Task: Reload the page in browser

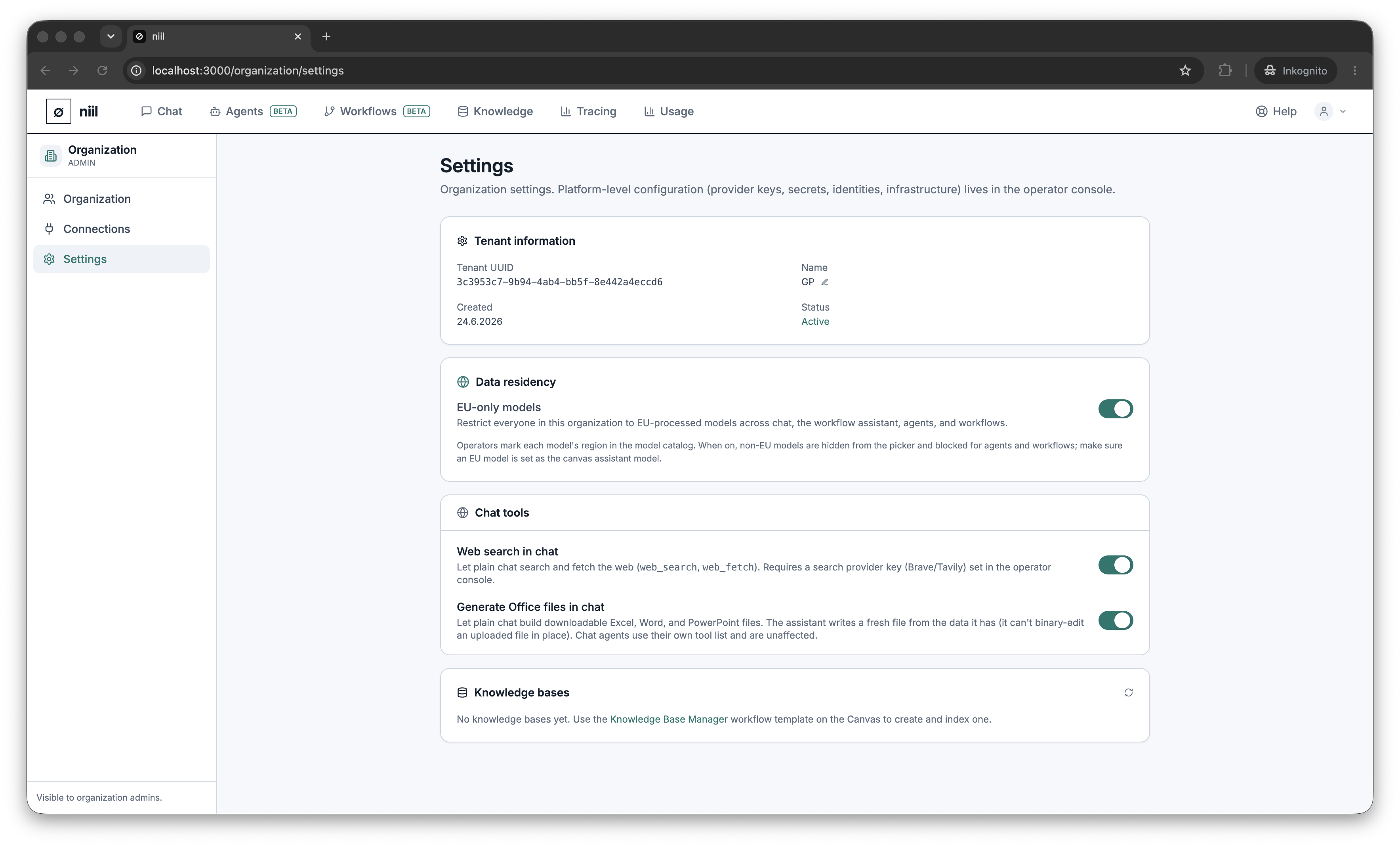Action: pos(102,71)
